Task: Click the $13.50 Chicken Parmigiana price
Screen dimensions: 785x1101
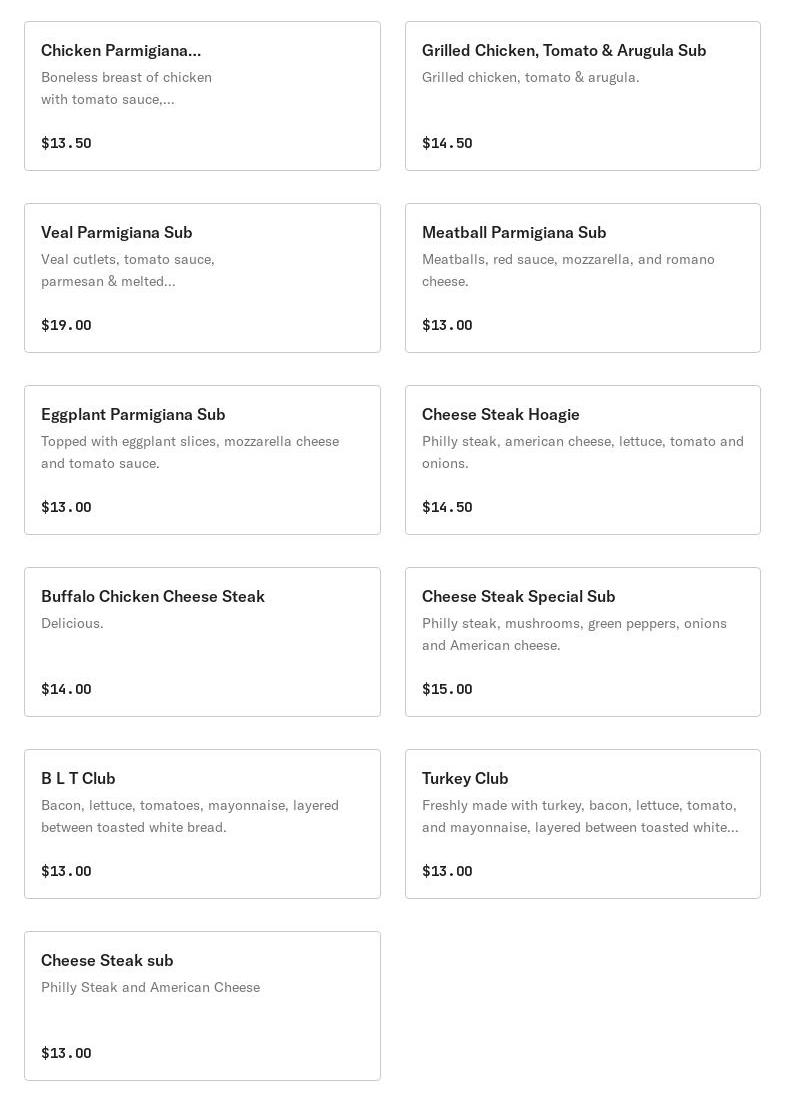Action: (66, 143)
